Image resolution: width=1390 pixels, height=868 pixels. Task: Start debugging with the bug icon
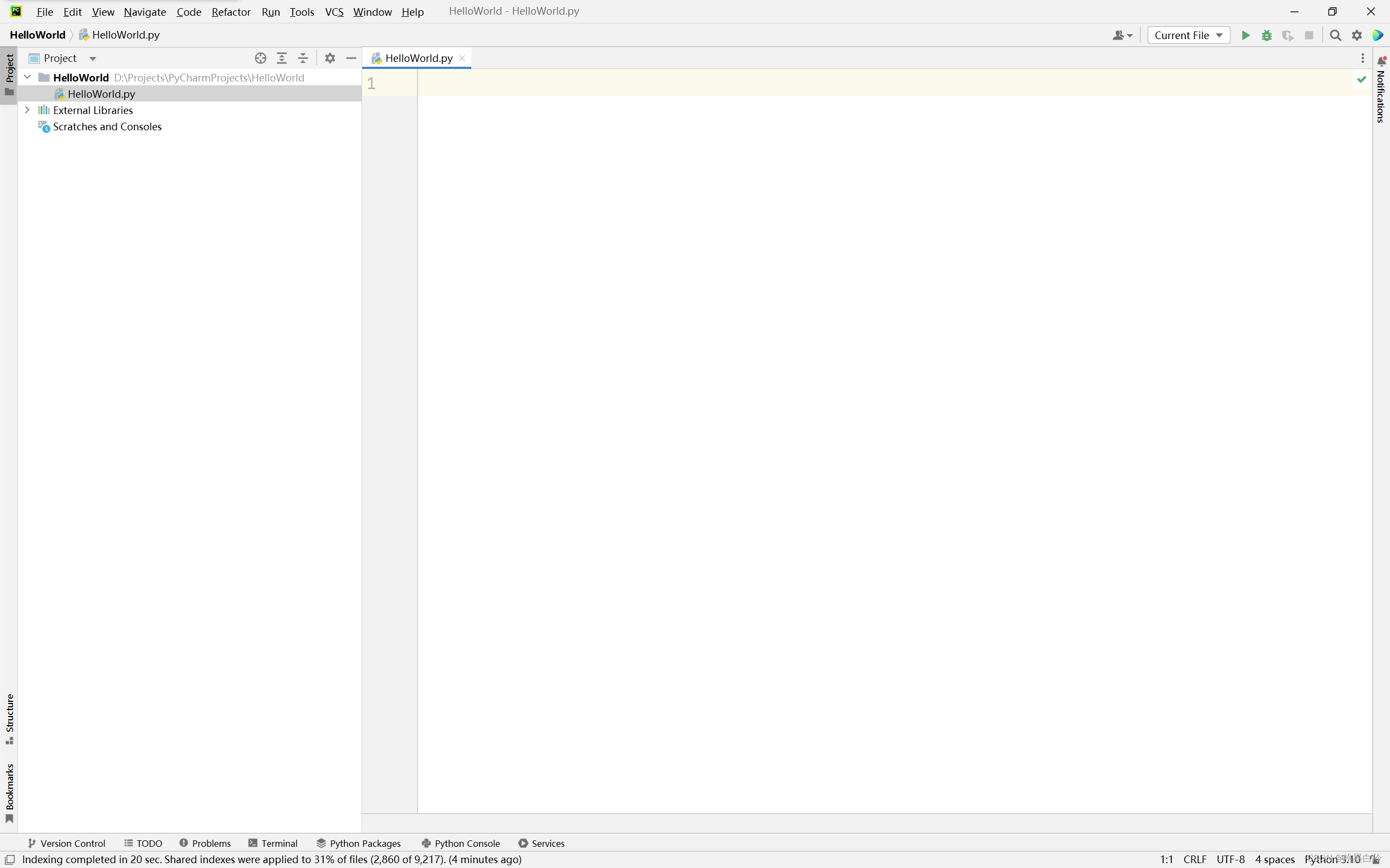[x=1267, y=36]
